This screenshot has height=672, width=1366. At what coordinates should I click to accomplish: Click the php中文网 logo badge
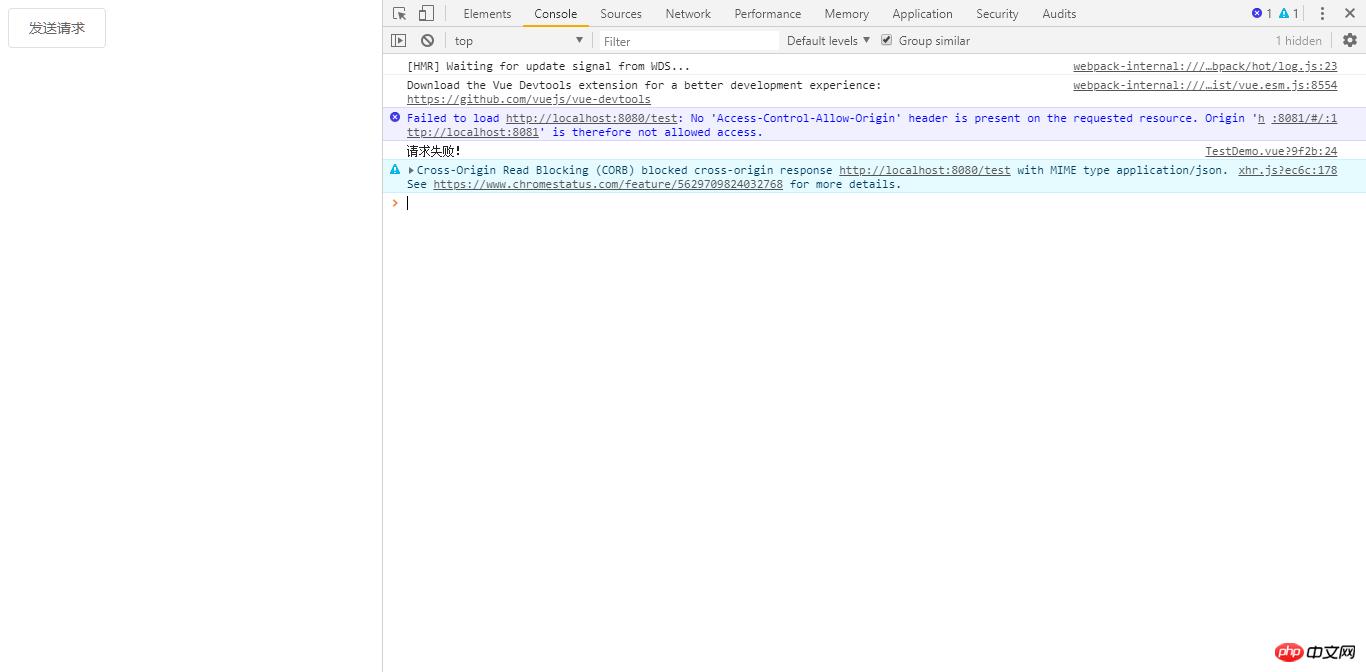pyautogui.click(x=1313, y=652)
